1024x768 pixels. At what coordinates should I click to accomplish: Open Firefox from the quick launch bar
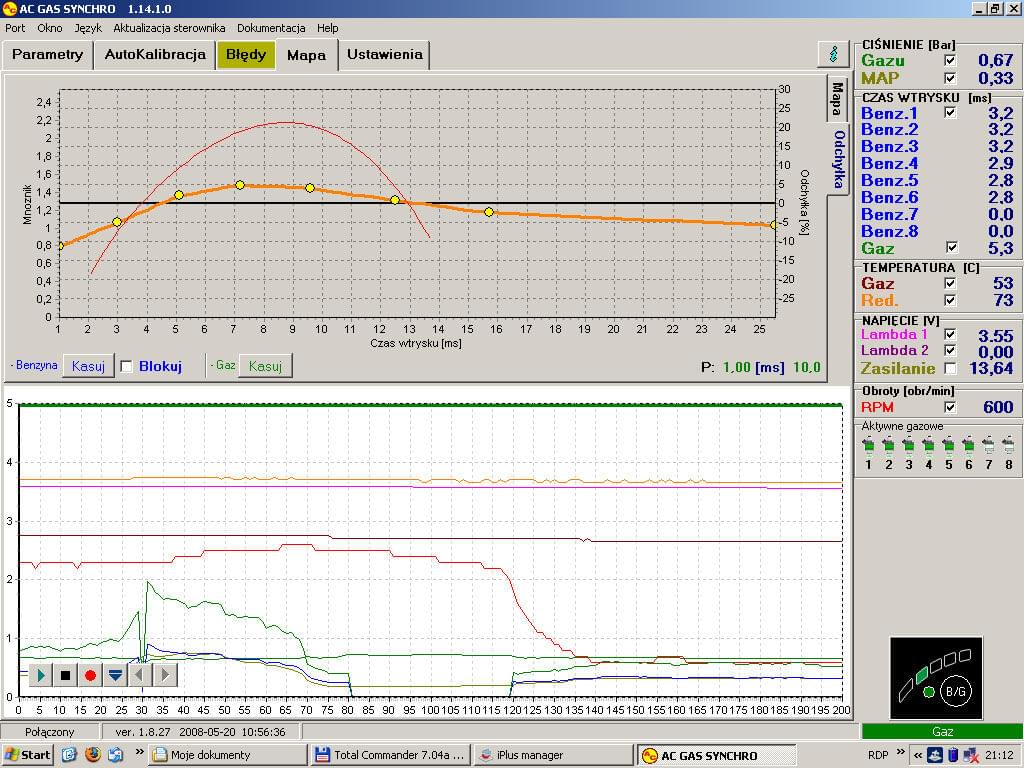pyautogui.click(x=92, y=754)
